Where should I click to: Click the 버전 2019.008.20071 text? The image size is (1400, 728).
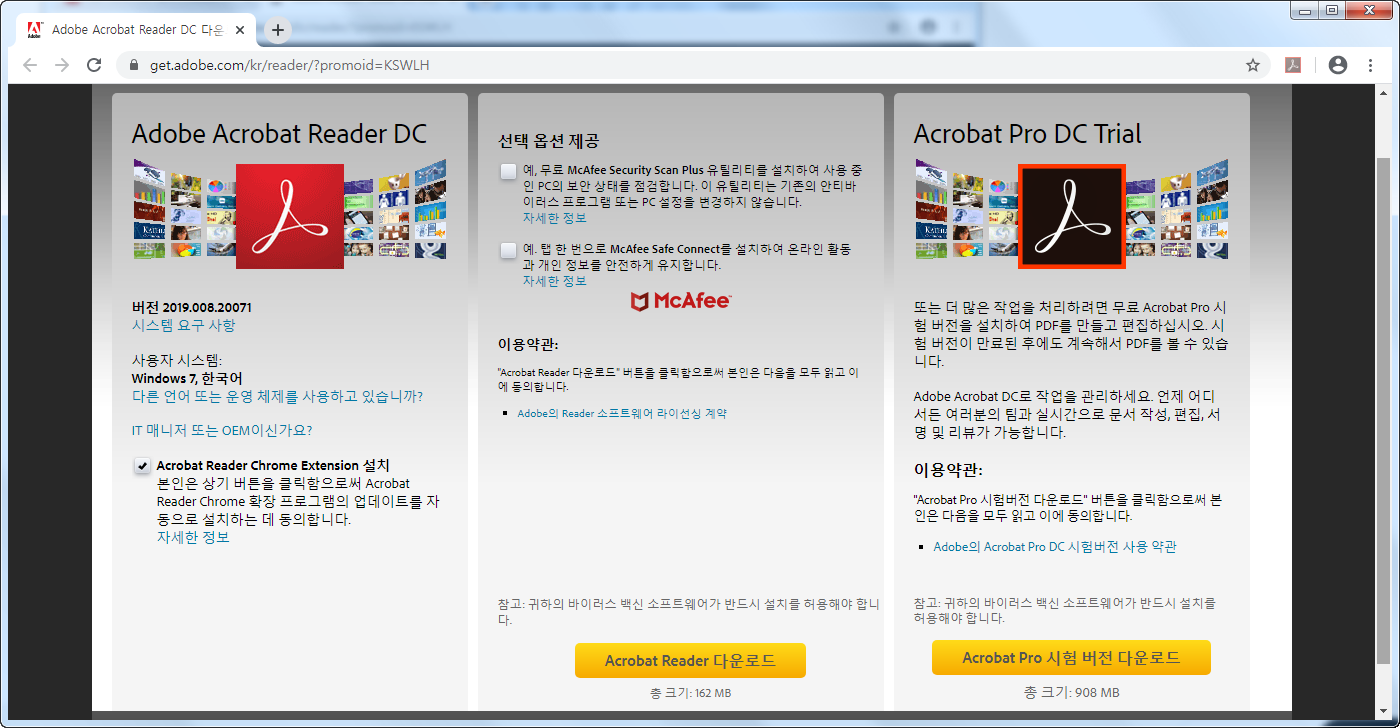(192, 307)
